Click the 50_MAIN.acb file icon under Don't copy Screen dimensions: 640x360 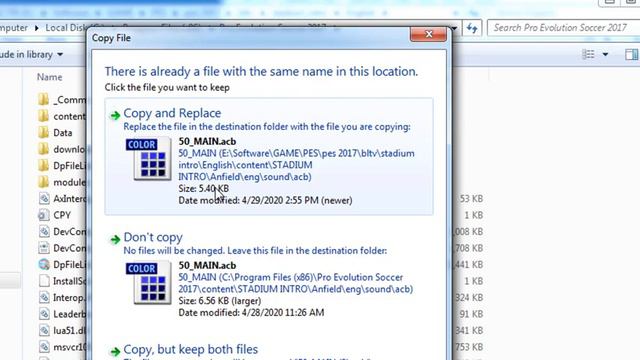click(x=149, y=282)
